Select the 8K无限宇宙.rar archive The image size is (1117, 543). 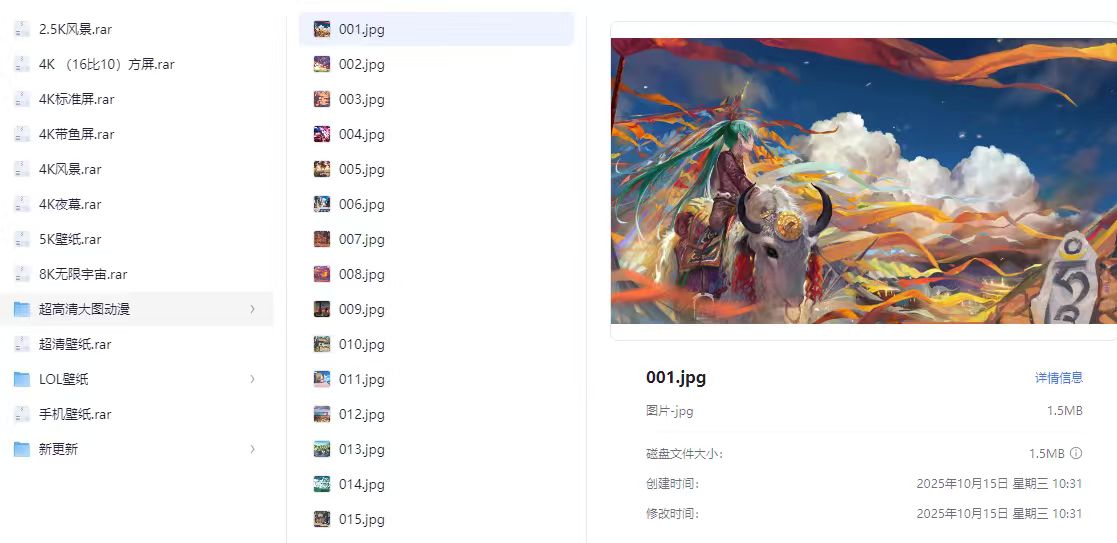click(137, 274)
